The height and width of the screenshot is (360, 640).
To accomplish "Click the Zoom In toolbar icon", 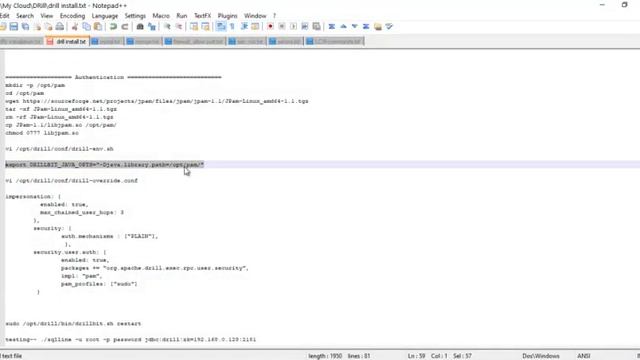I will 167,27.
